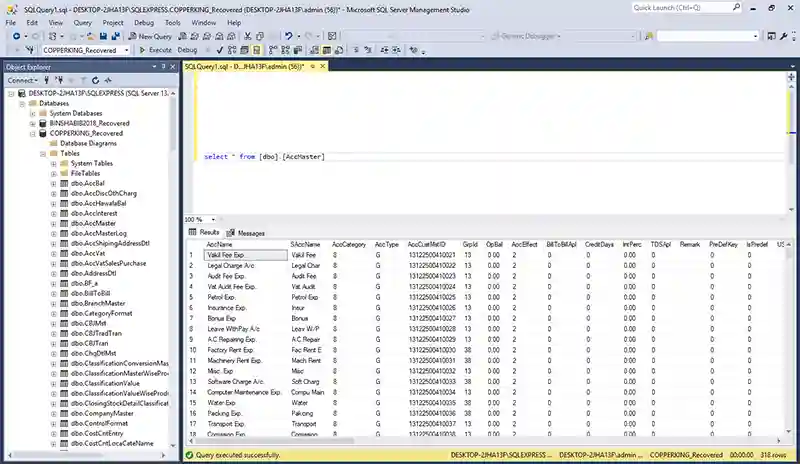Toggle Include Live Query Statistics icon
Screen dimensions: 800x464
(285, 50)
